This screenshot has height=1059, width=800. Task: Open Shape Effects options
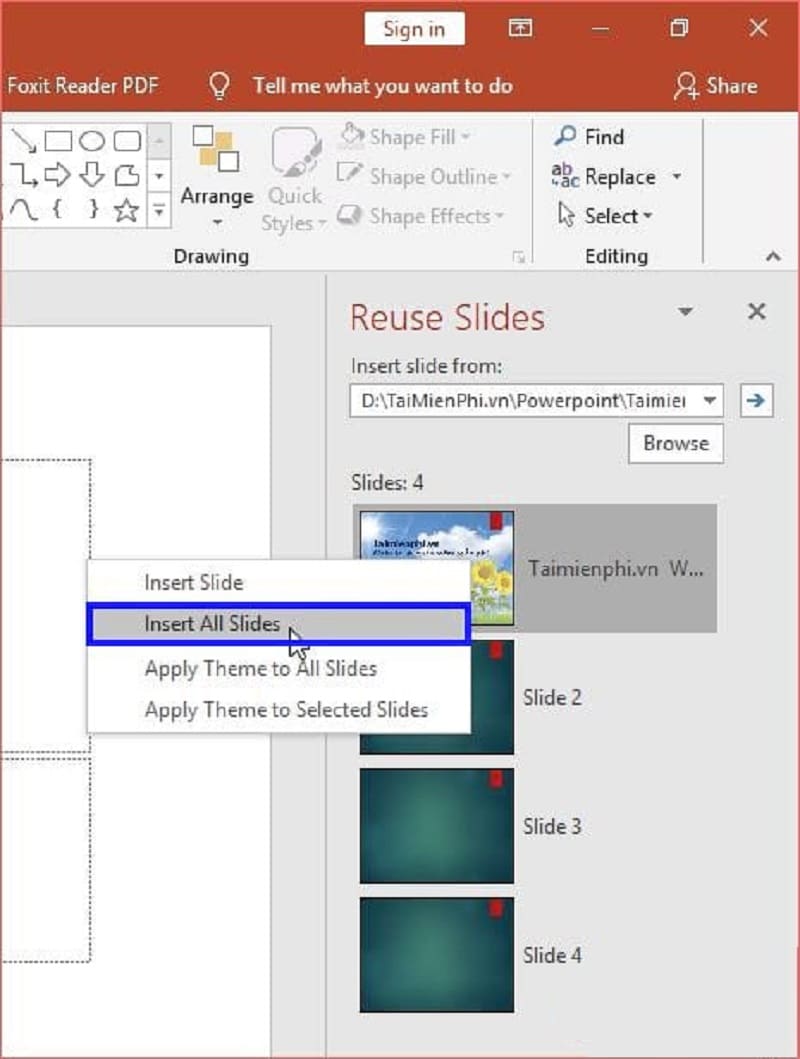(420, 216)
